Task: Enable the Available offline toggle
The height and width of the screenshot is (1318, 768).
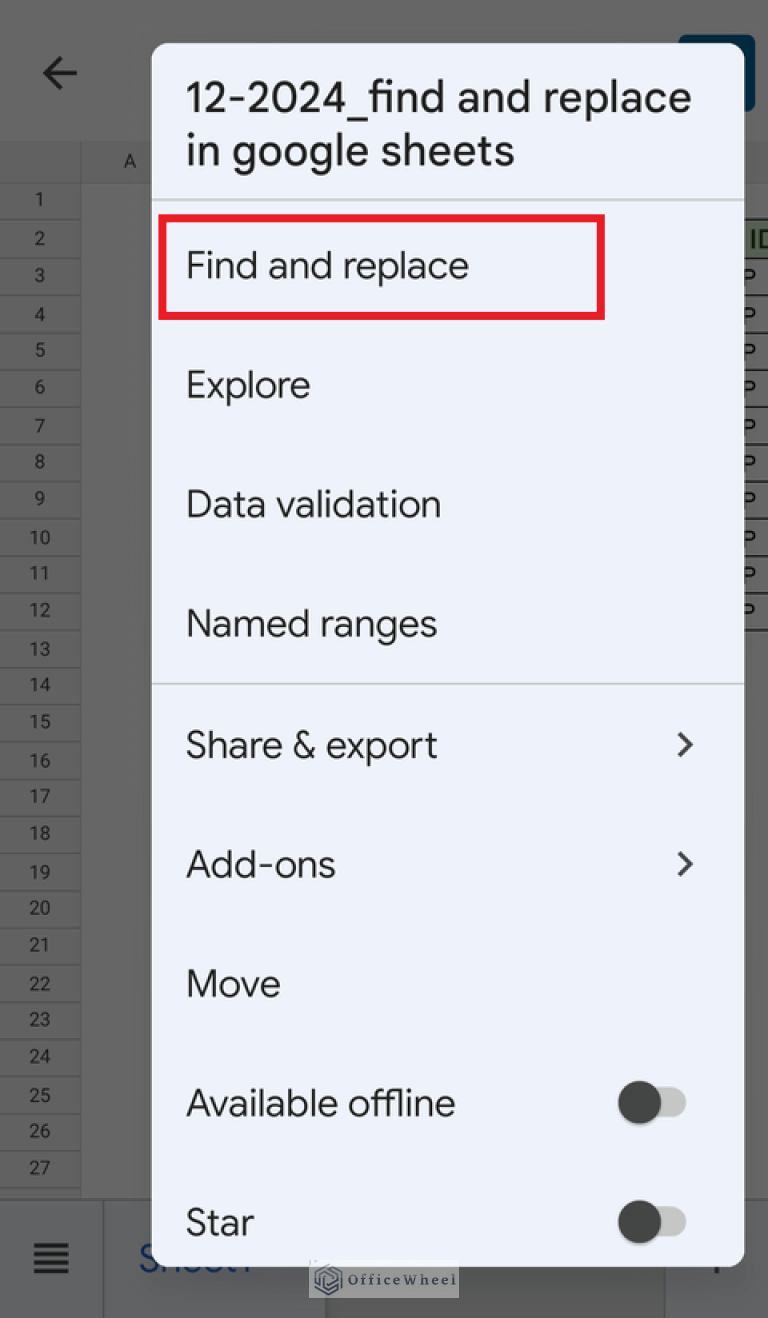Action: pyautogui.click(x=651, y=1102)
